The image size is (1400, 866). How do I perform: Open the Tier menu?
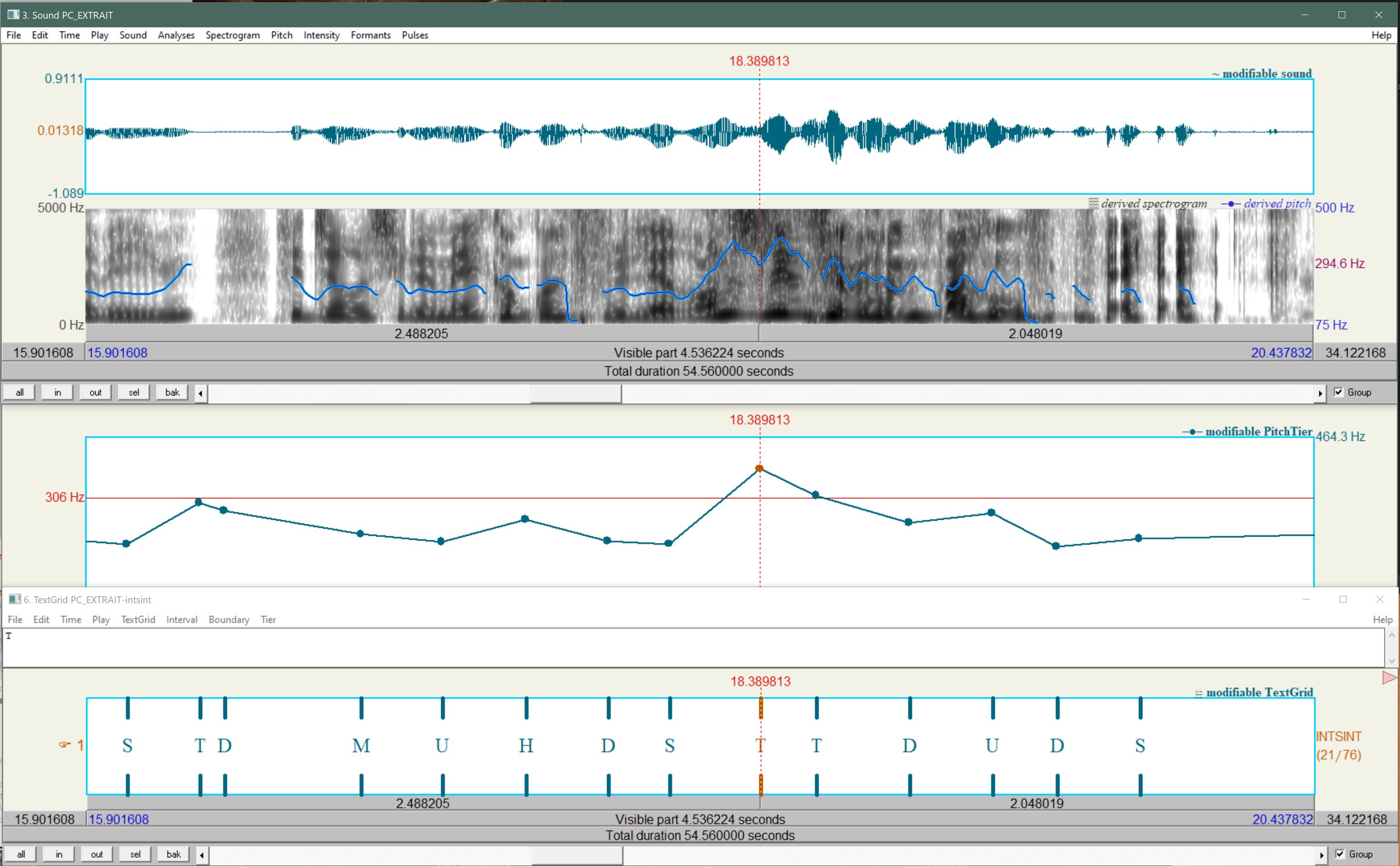268,619
